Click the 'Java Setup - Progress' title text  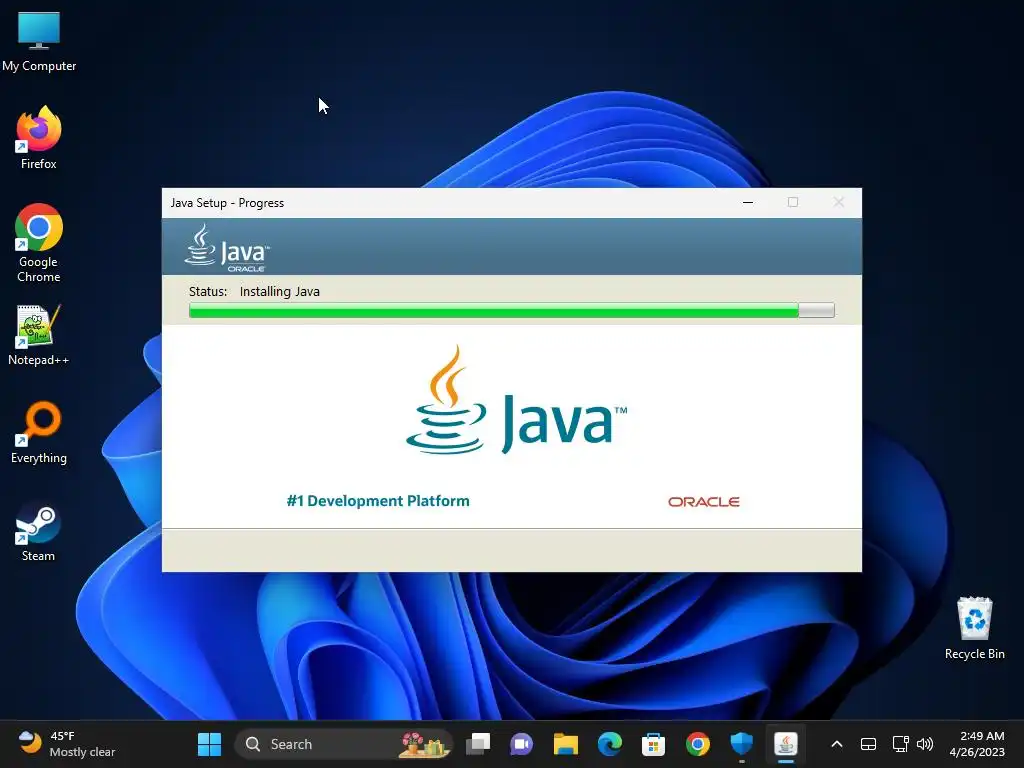(x=227, y=203)
